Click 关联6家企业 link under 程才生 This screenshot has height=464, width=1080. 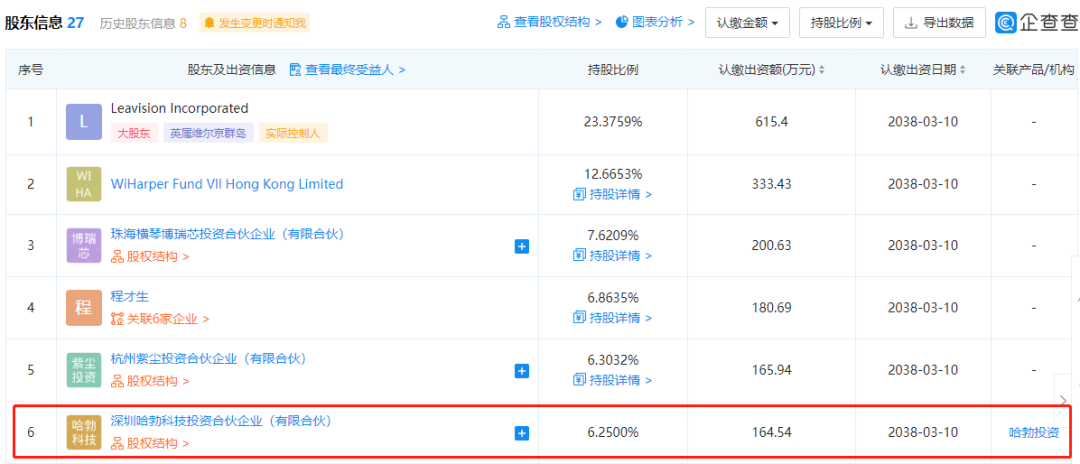160,319
